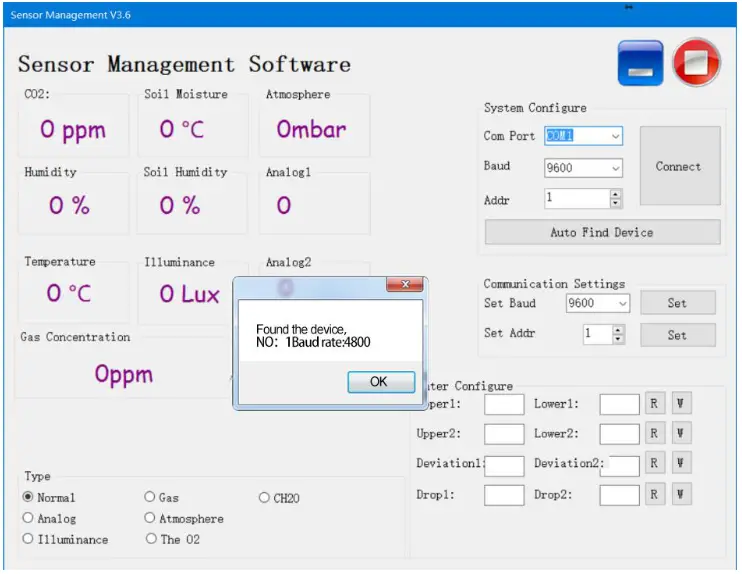Click the red stop/close icon button
This screenshot has width=742, height=574.
coord(697,62)
